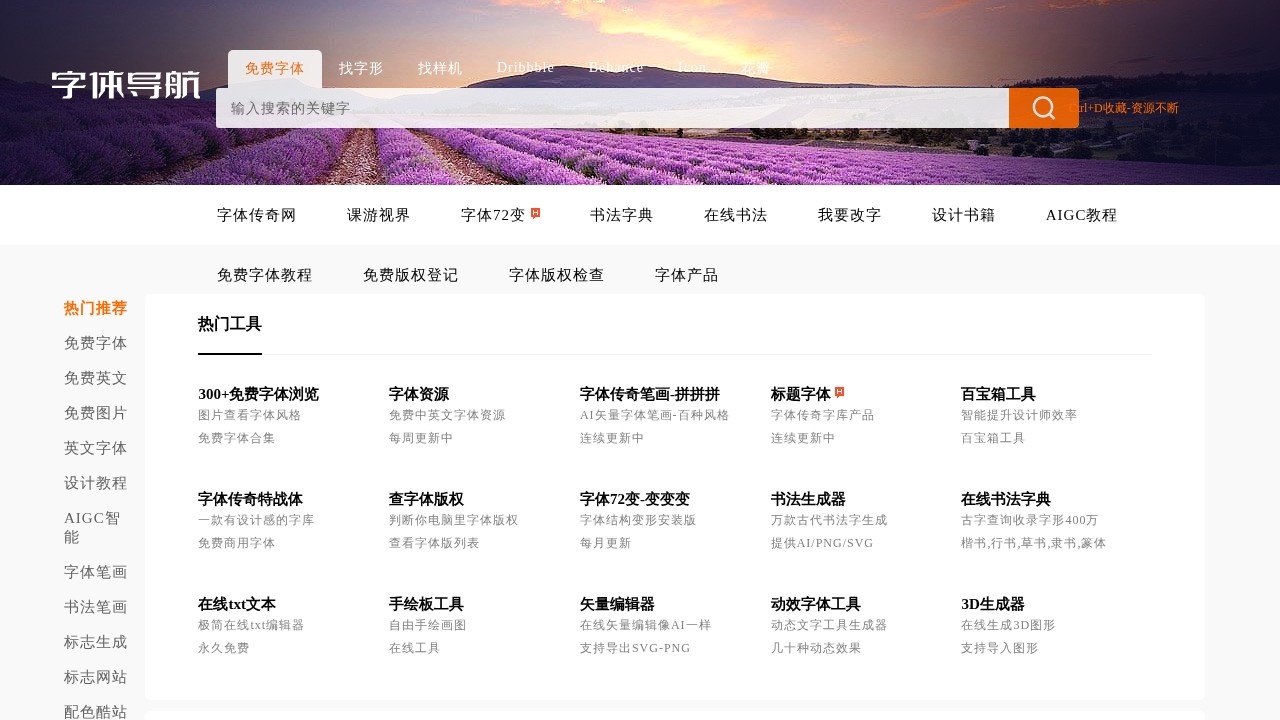Click the NEW badge beside 标题字体
Image resolution: width=1280 pixels, height=720 pixels.
coord(840,390)
